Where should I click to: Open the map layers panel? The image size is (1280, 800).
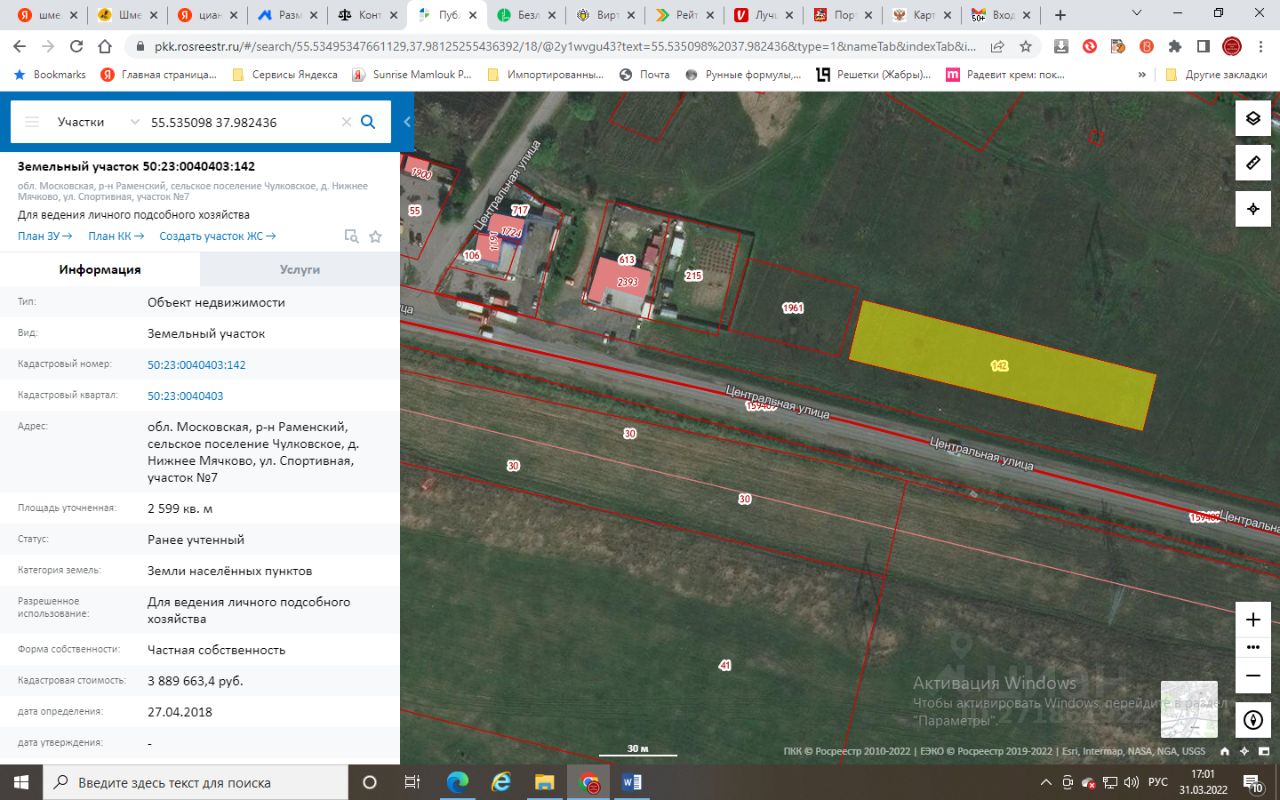1253,118
